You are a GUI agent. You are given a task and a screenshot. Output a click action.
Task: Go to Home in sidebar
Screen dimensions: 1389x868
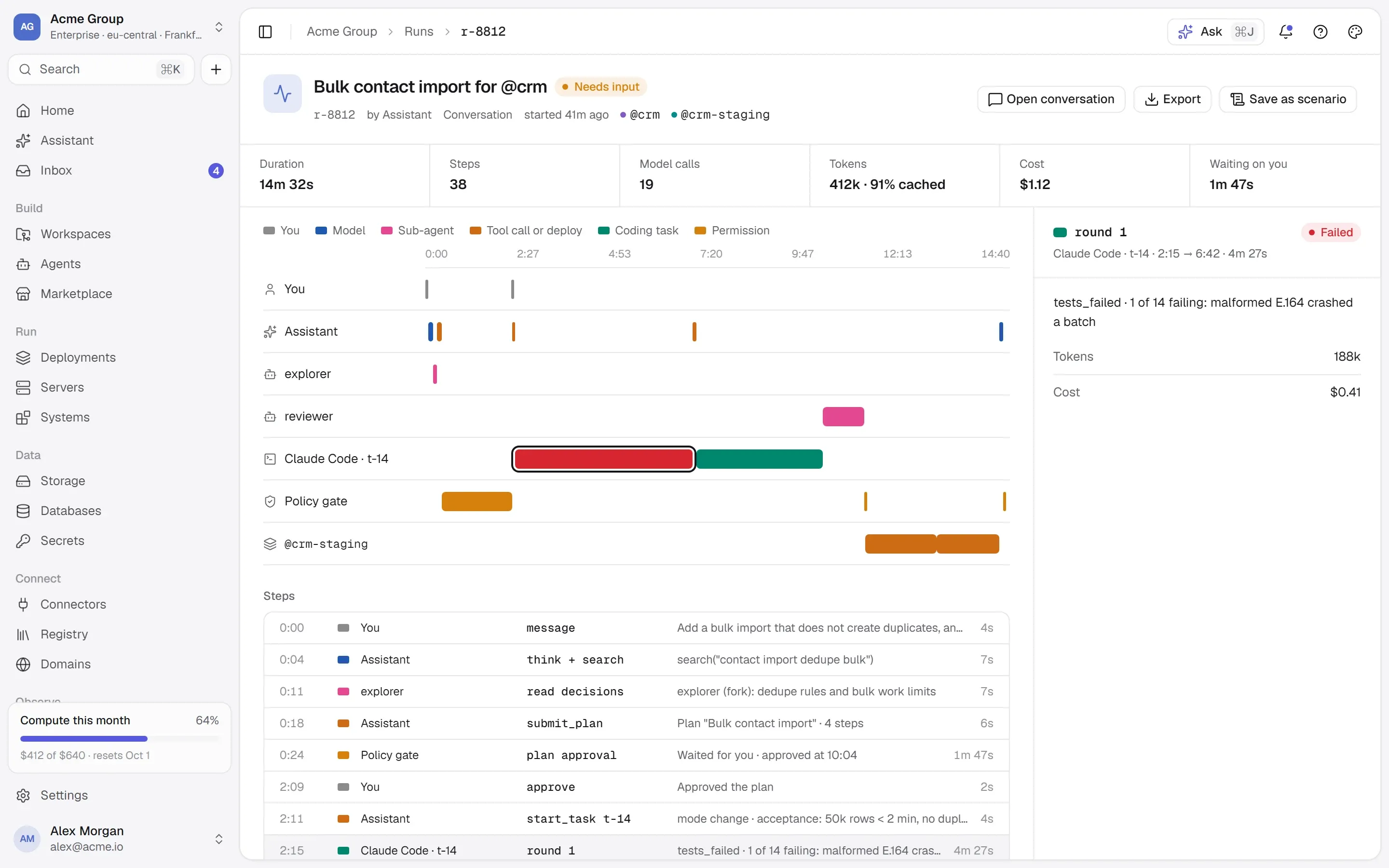120,110
